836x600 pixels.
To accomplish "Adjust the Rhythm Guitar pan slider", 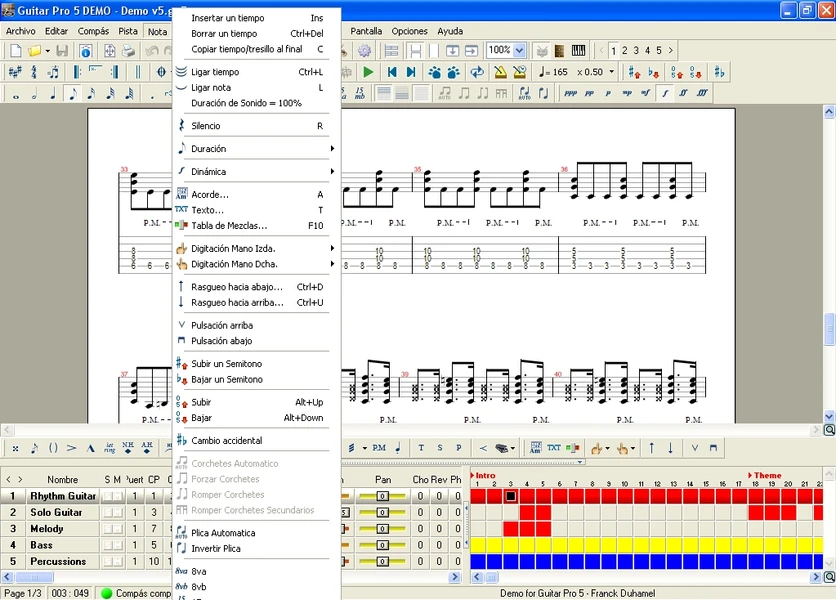I will tap(382, 497).
